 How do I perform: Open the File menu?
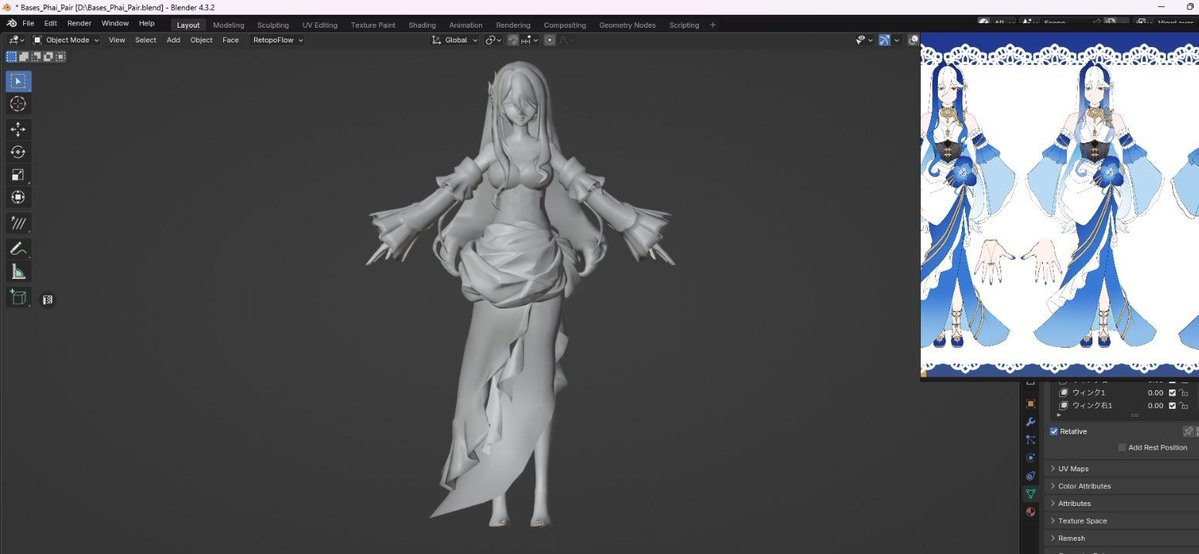coord(28,24)
